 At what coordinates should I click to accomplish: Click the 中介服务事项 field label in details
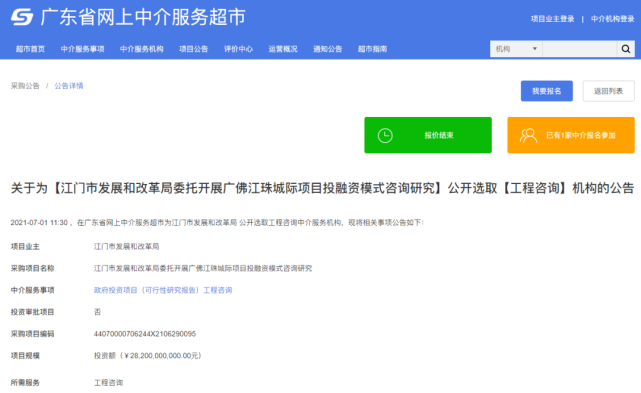32,290
